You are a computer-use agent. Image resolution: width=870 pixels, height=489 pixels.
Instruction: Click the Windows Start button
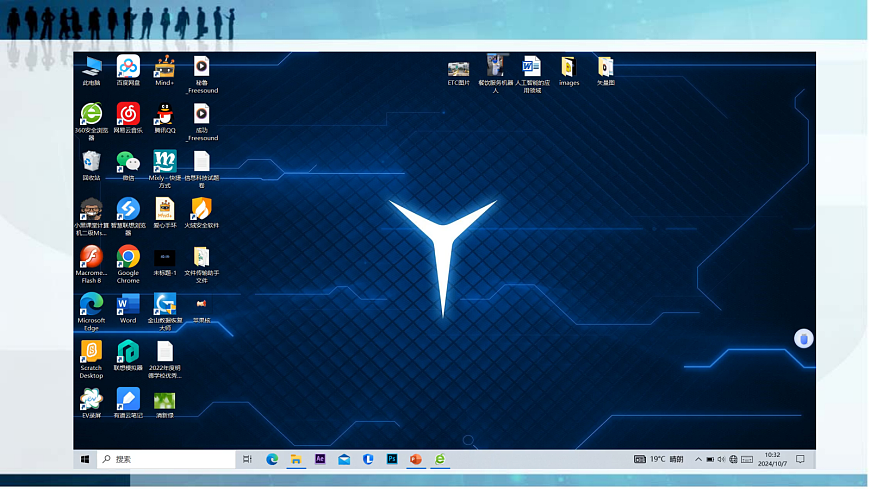85,459
